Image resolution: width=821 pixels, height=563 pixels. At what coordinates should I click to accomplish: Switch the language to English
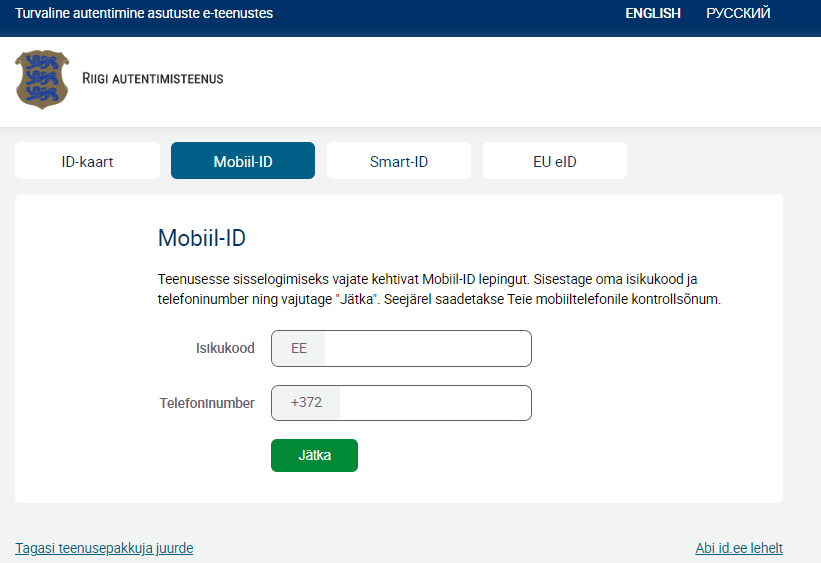coord(652,13)
